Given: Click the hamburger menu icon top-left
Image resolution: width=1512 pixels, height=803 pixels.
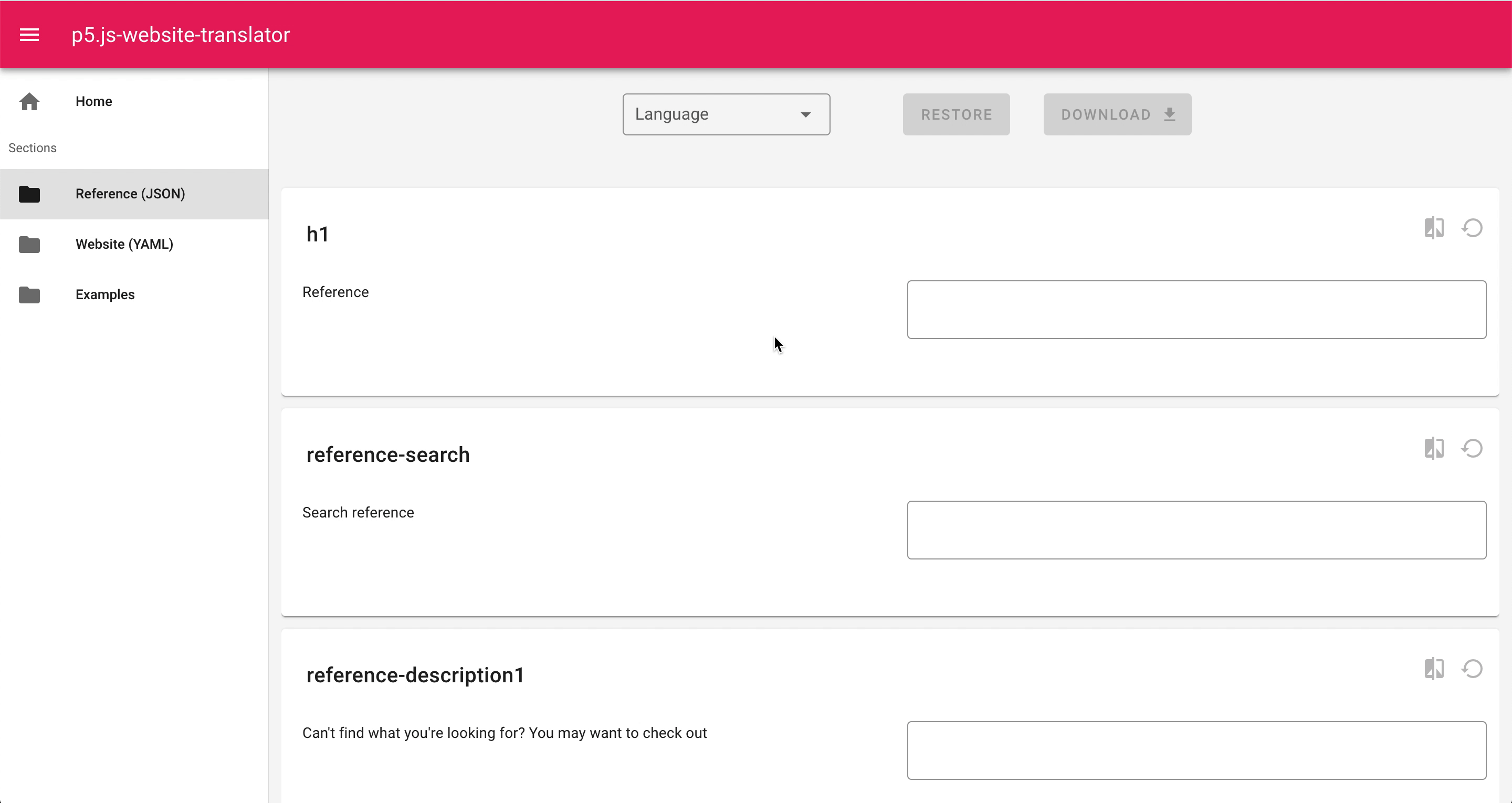Looking at the screenshot, I should [29, 35].
